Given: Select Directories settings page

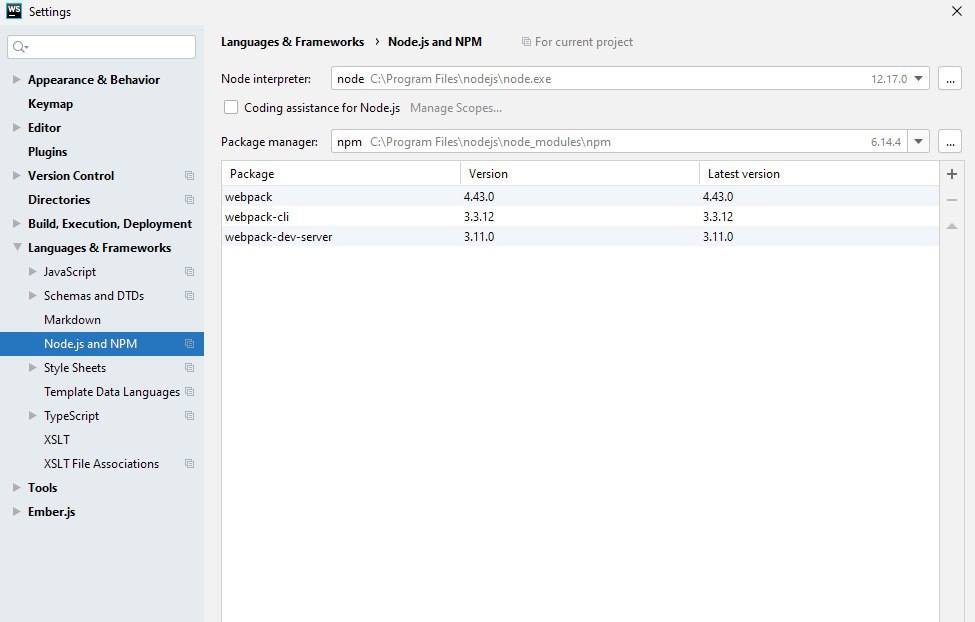Looking at the screenshot, I should coord(59,200).
